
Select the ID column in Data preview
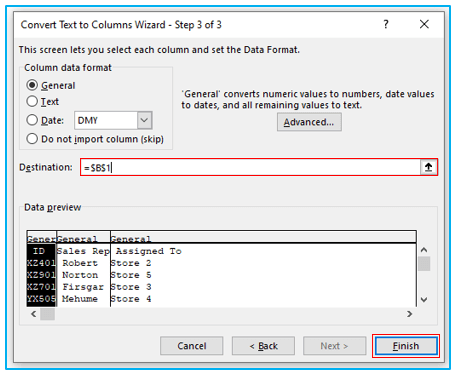(41, 268)
